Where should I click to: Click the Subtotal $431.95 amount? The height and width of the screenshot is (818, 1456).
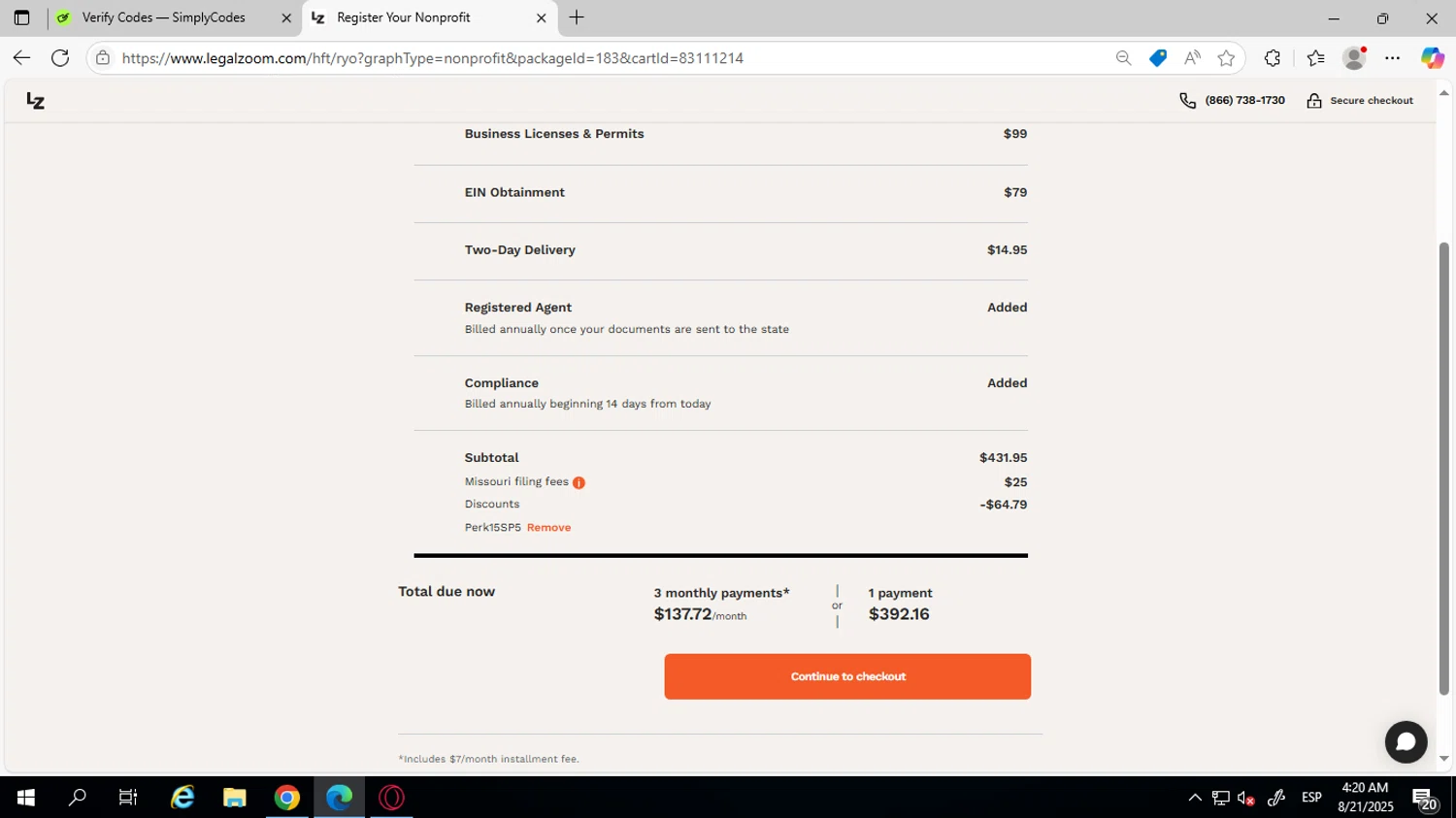[1003, 458]
